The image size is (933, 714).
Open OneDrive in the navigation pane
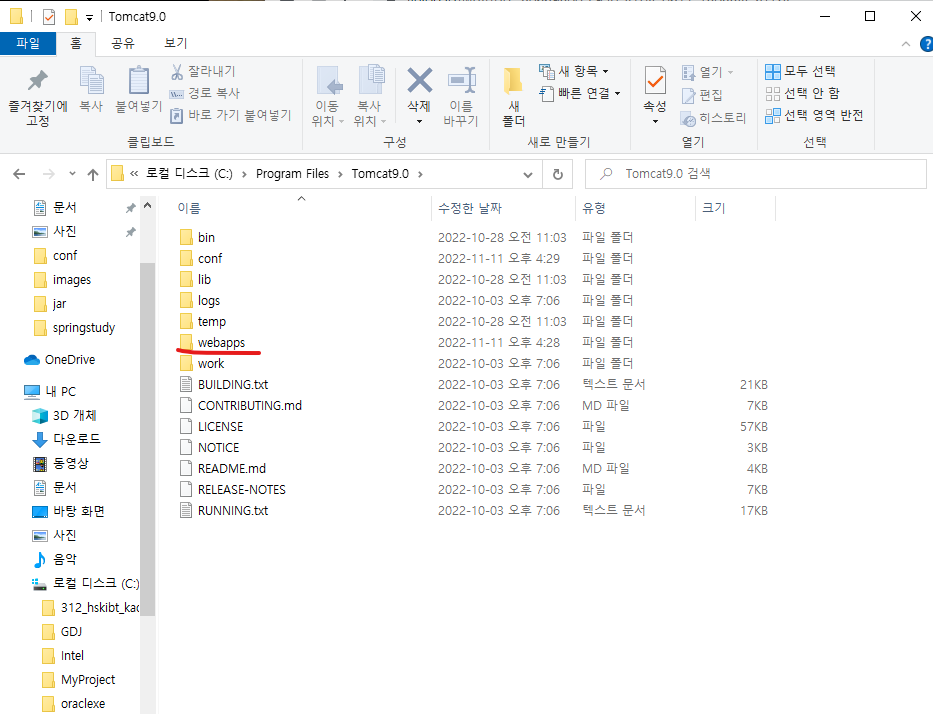coord(60,360)
